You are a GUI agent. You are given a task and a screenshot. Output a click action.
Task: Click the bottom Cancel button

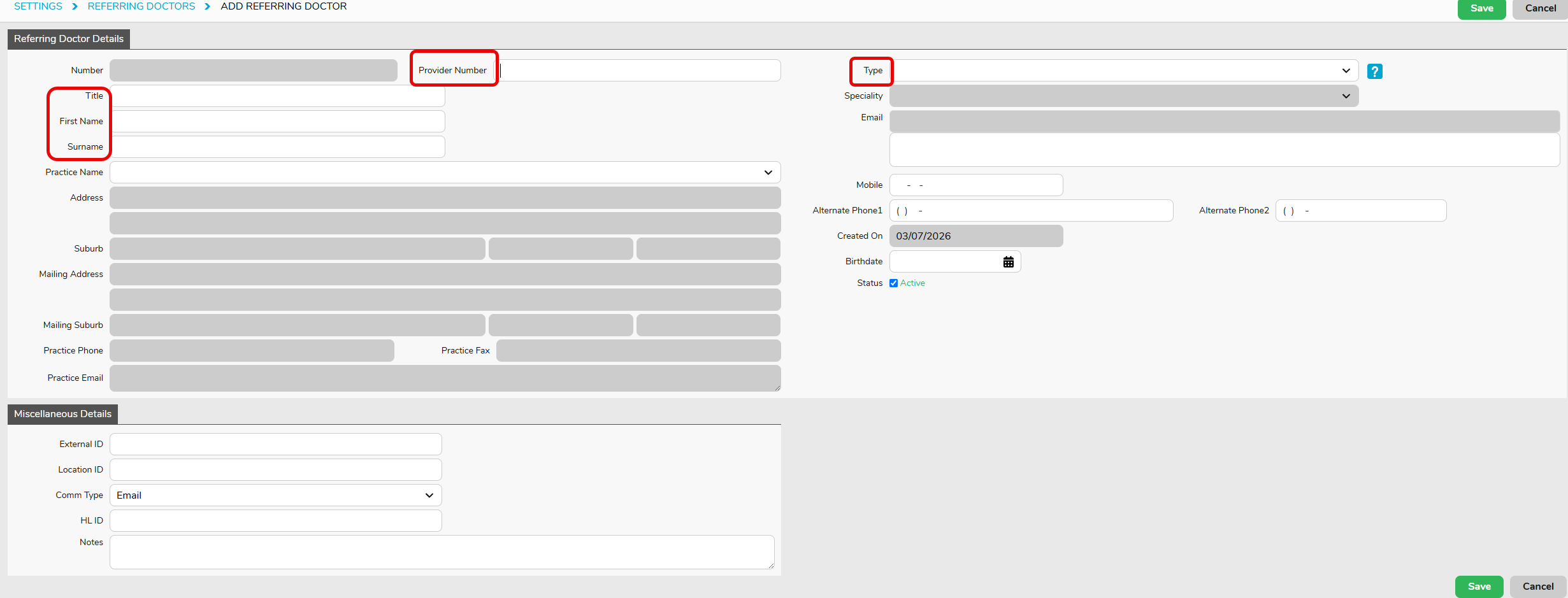point(1537,587)
